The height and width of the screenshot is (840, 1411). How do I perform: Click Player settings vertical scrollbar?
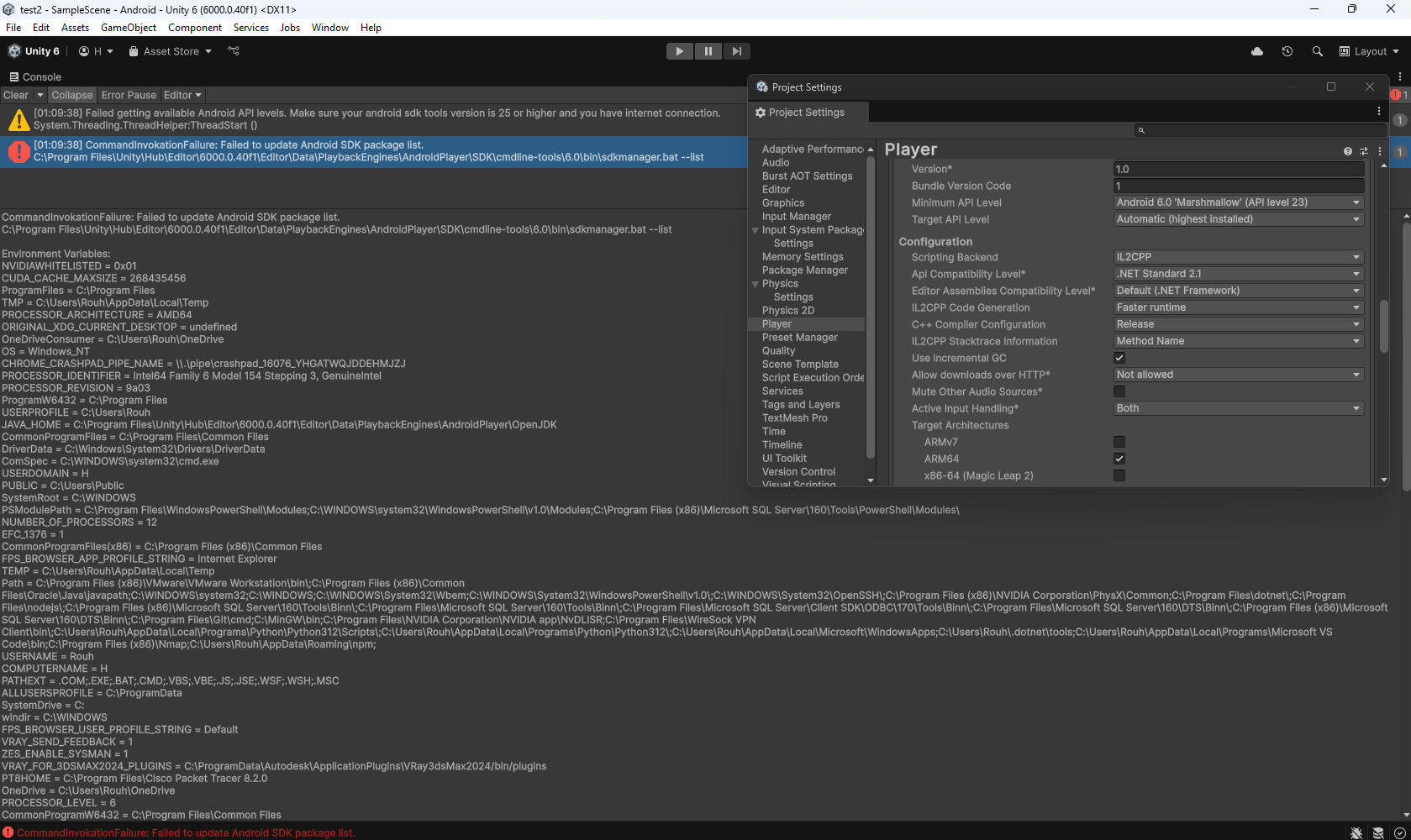tap(1383, 326)
